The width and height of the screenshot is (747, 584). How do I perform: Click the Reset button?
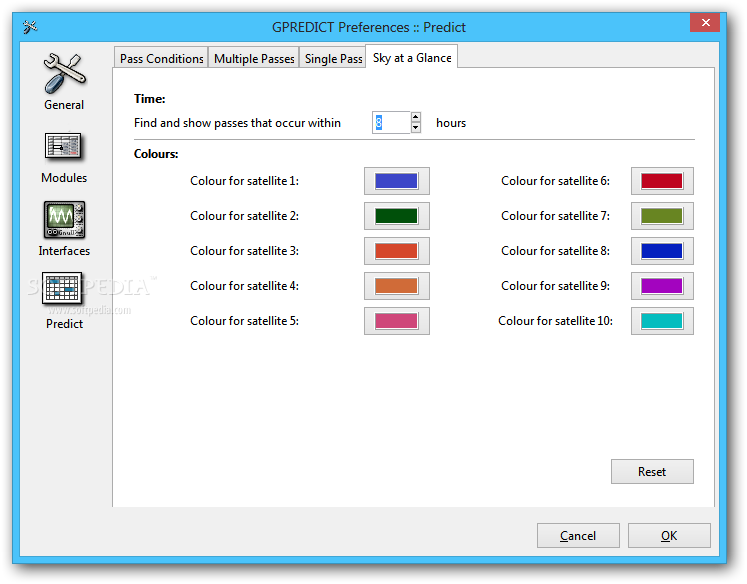click(652, 472)
